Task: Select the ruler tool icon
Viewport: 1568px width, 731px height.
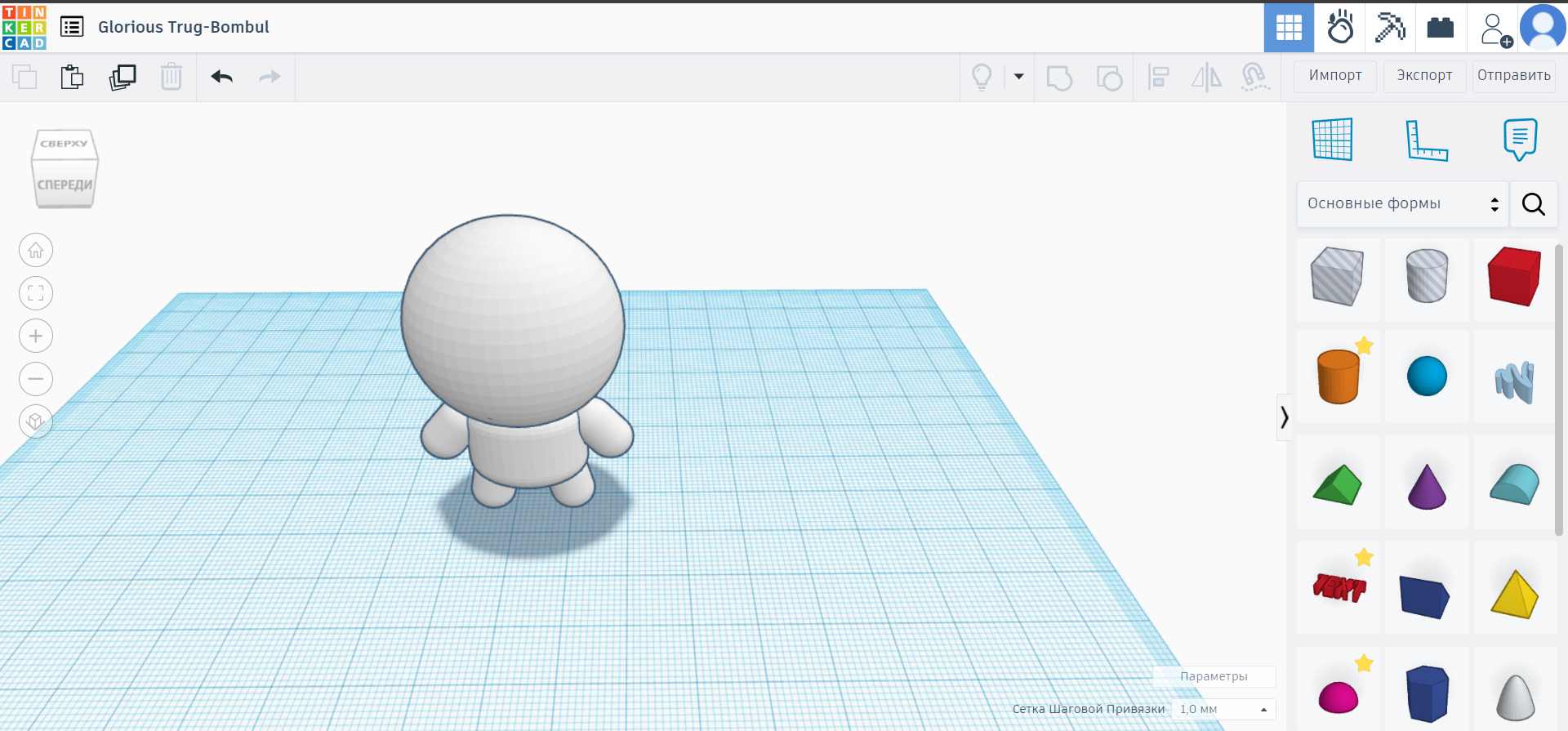Action: (1426, 140)
